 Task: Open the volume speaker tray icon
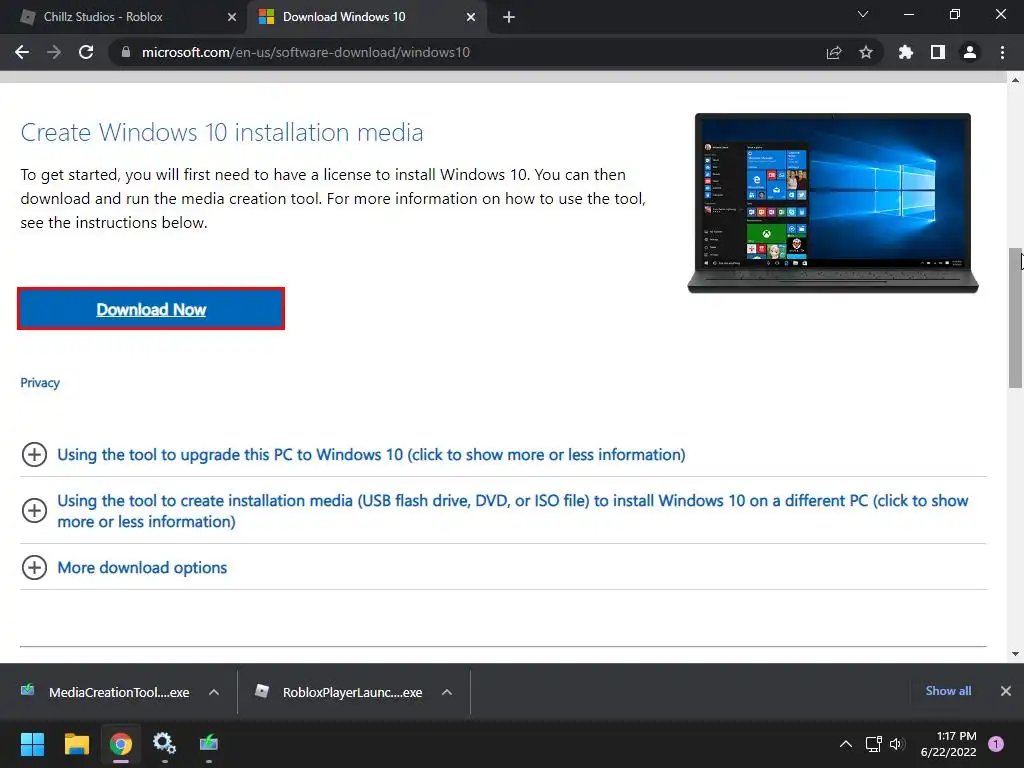[x=897, y=744]
